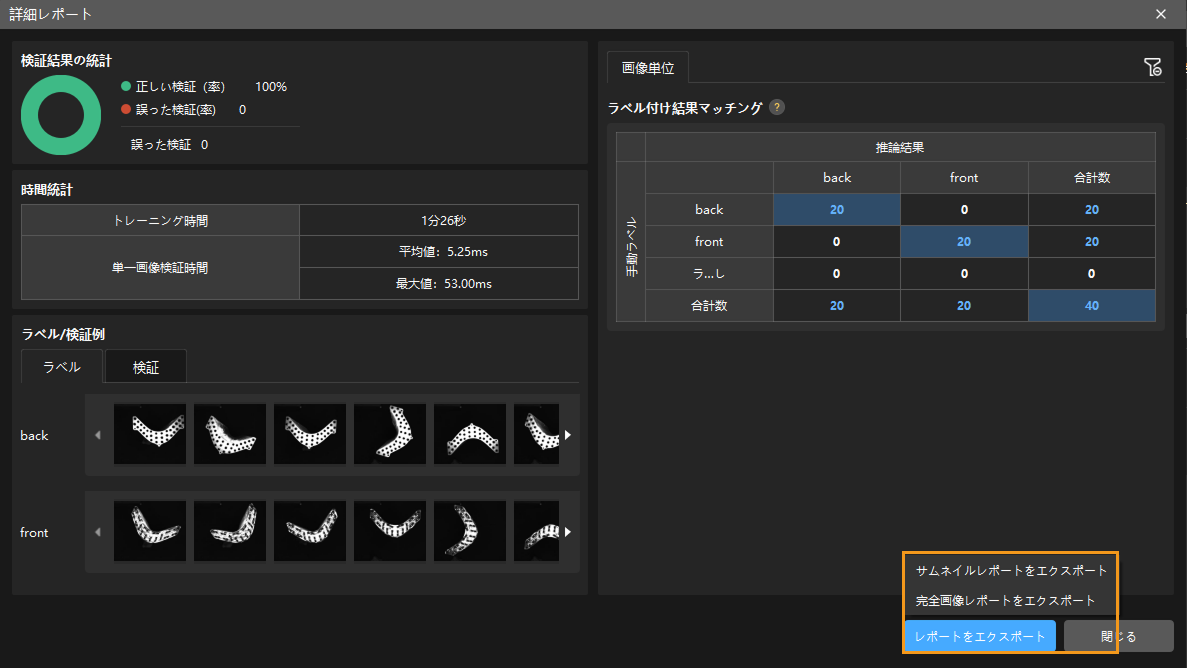Click the back row 合計数 value 20
Image resolution: width=1187 pixels, height=668 pixels.
point(1092,210)
